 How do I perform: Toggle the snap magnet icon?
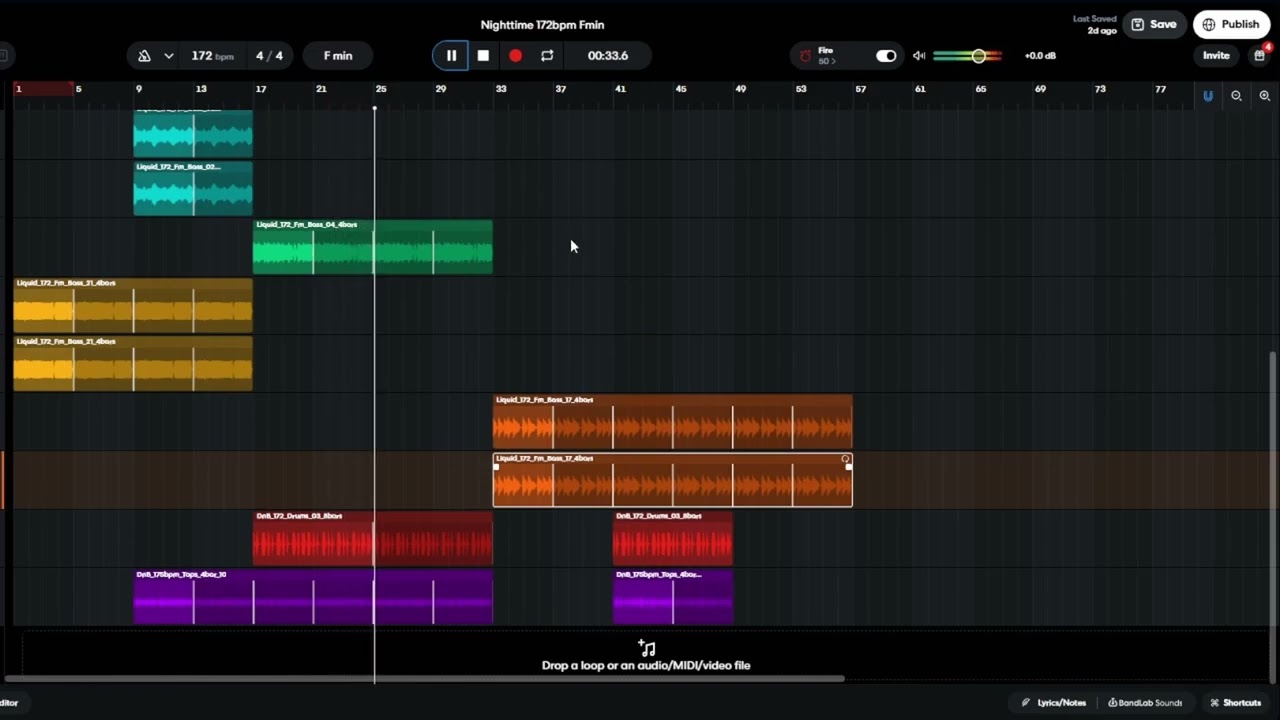tap(1208, 96)
